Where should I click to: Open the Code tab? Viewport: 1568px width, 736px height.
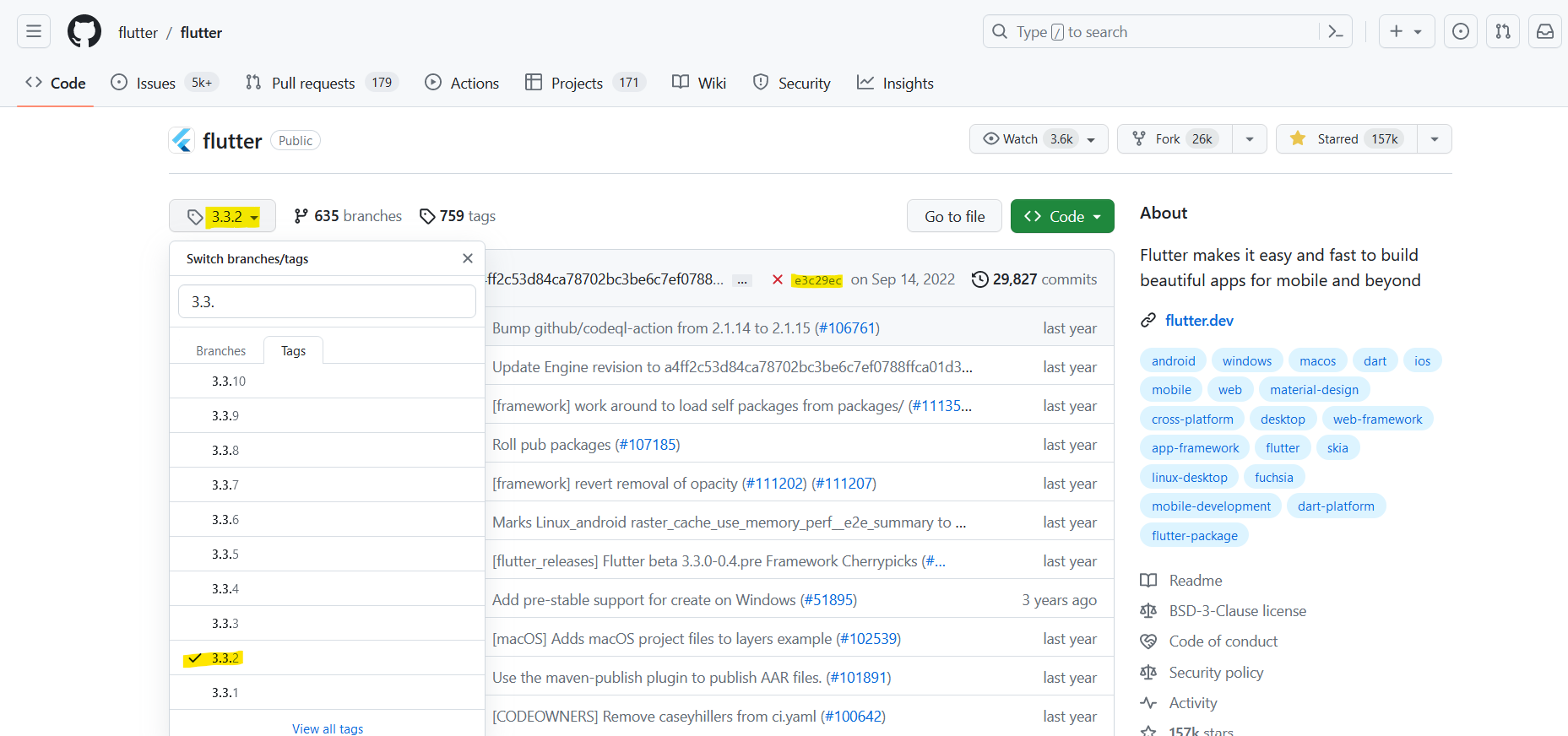point(56,83)
